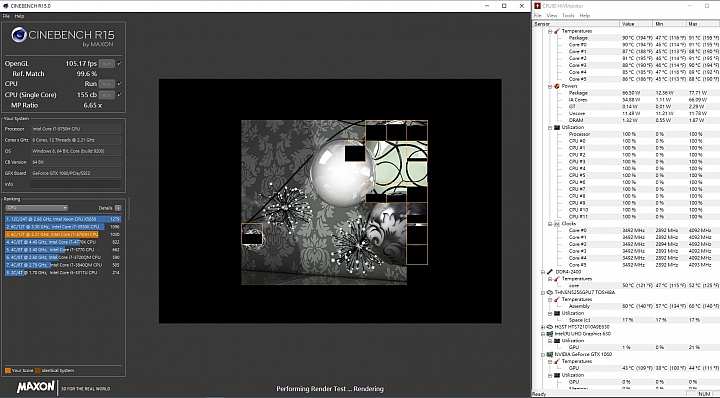
Task: Open the Tools menu in HWMonitor
Action: [x=568, y=16]
